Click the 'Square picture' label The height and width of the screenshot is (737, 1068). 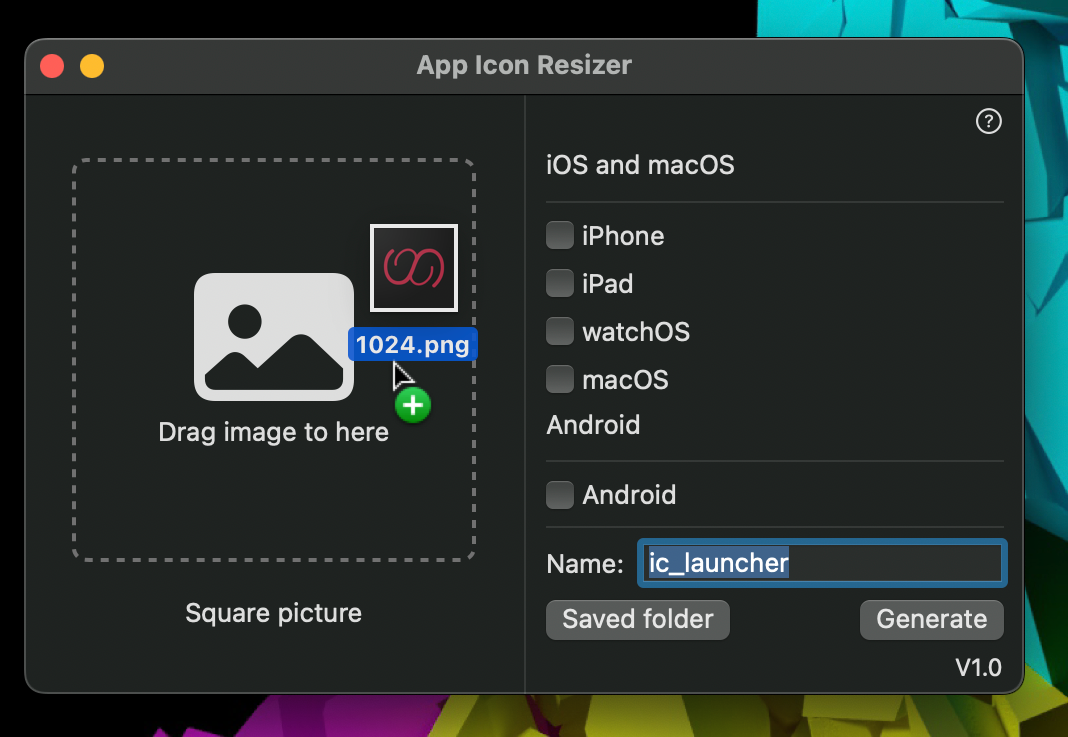273,613
